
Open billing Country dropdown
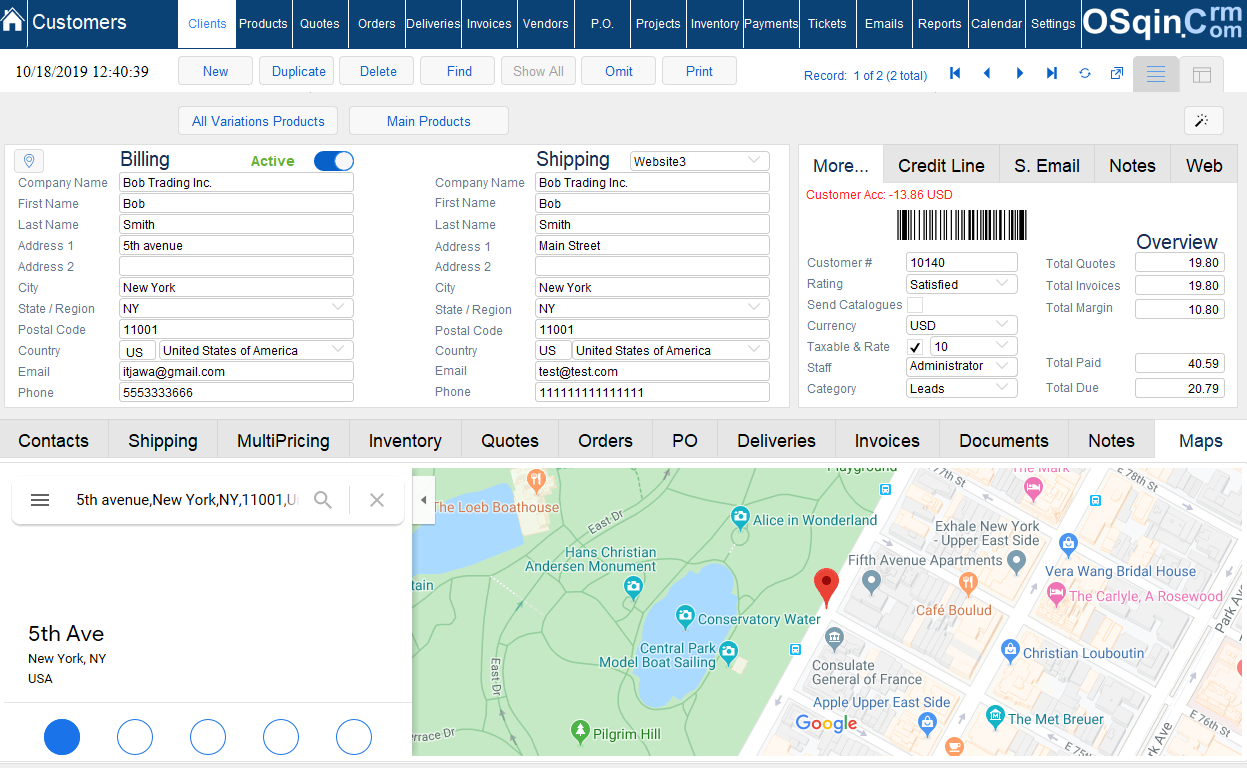pyautogui.click(x=256, y=350)
